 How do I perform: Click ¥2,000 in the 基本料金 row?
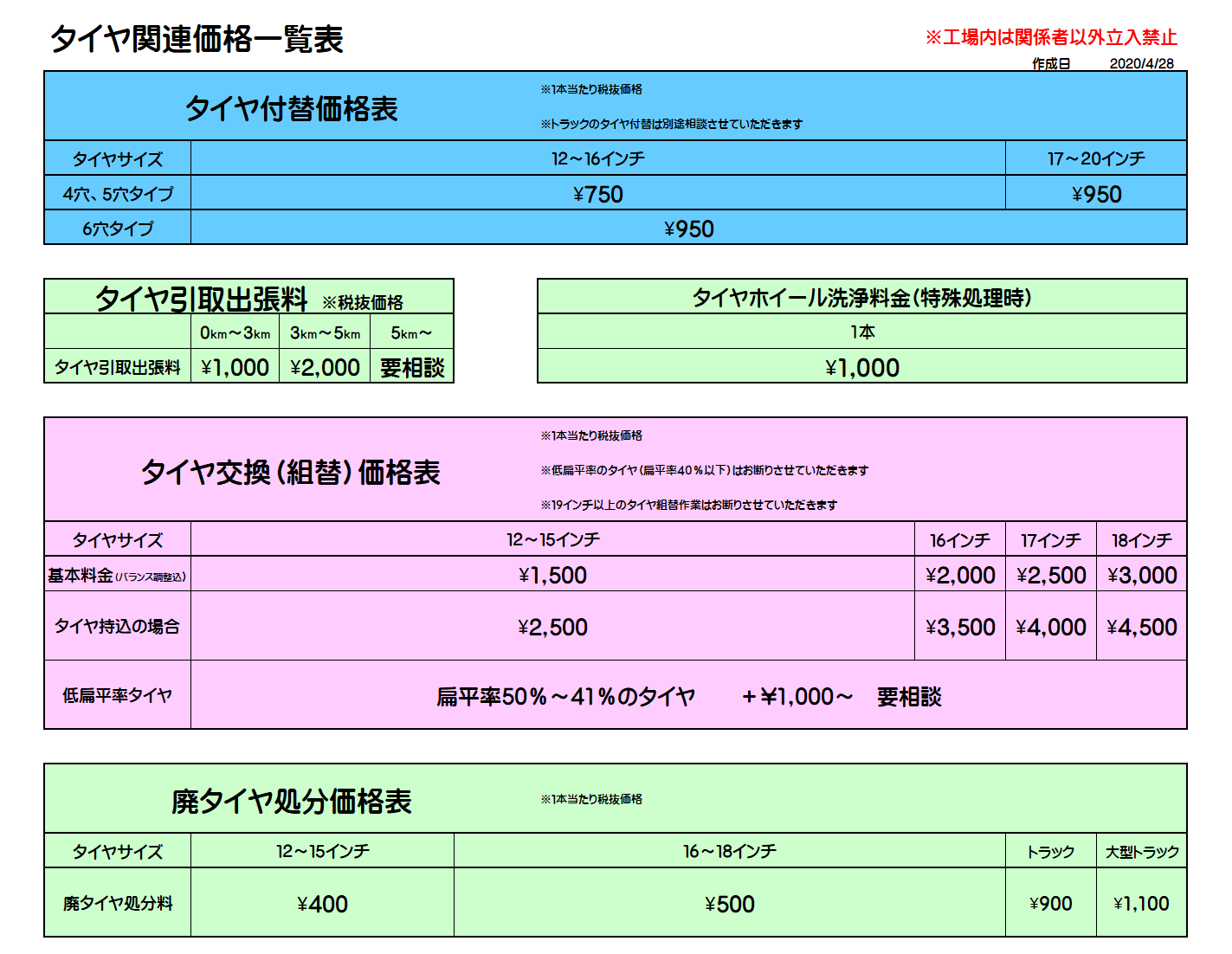(x=960, y=576)
